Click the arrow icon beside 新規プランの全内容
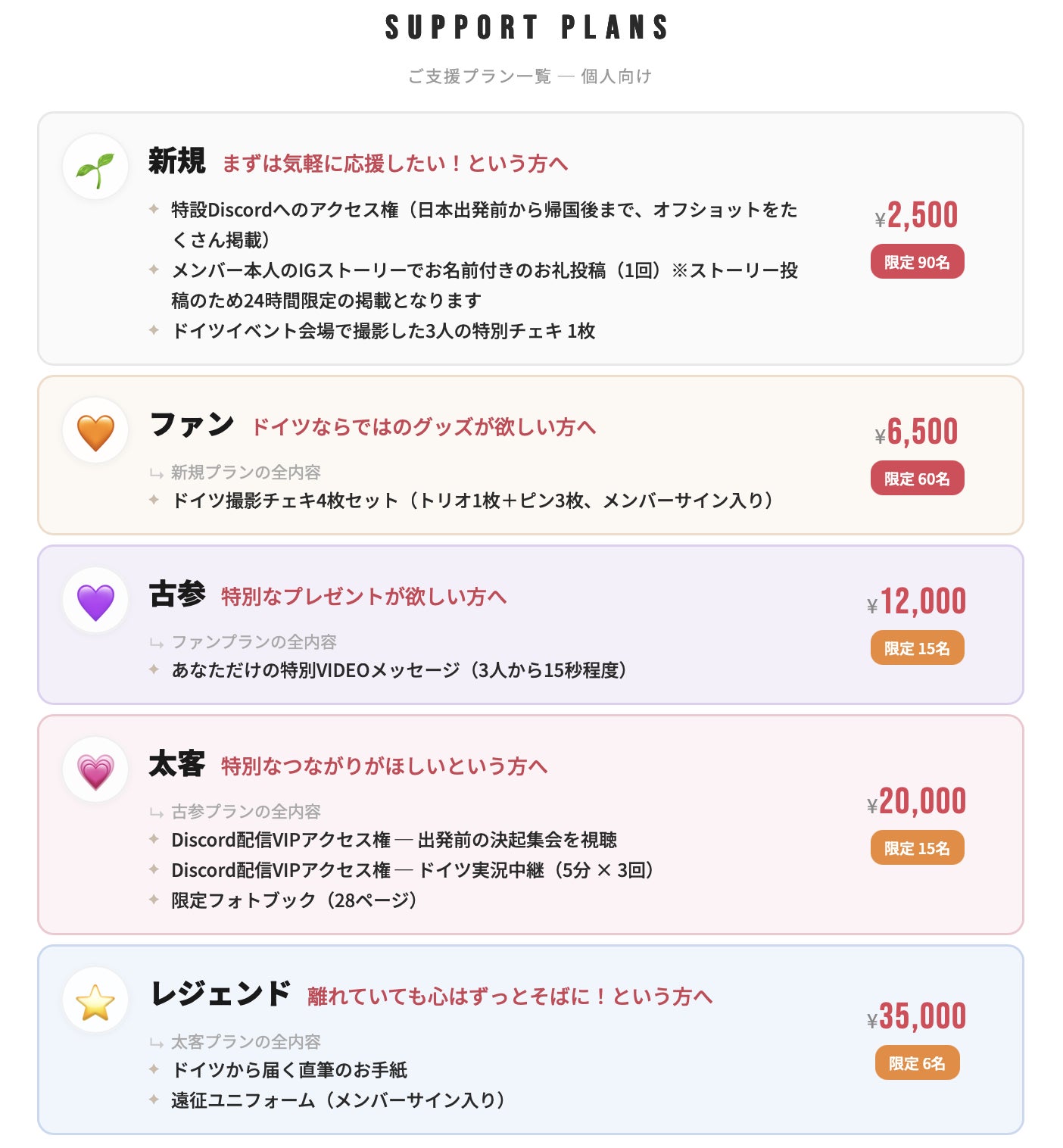Viewport: 1063px width, 1148px height. 157,474
